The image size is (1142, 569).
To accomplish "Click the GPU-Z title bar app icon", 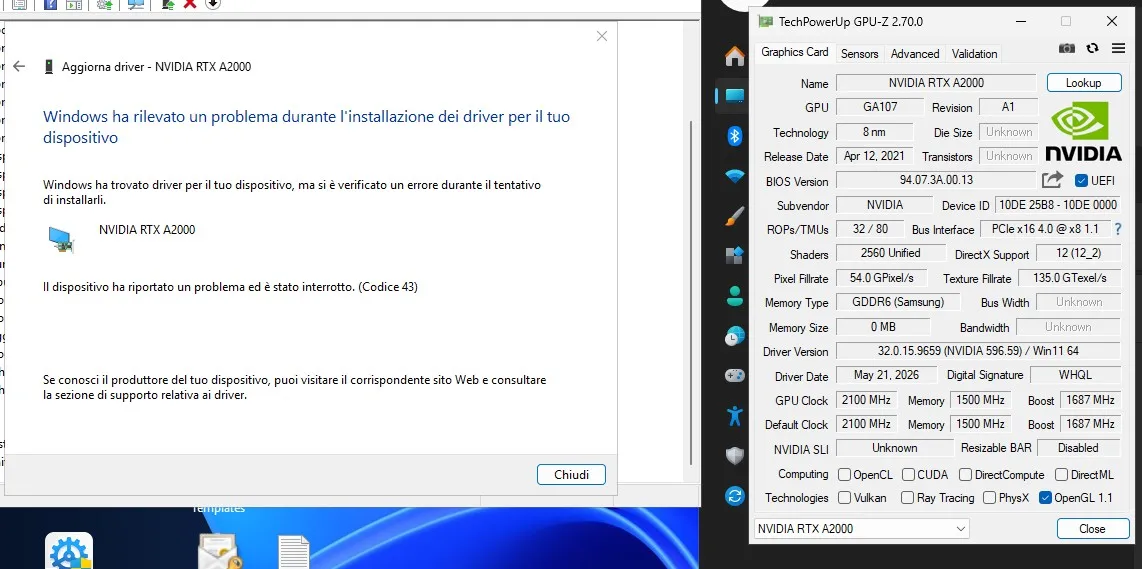I will [x=765, y=22].
